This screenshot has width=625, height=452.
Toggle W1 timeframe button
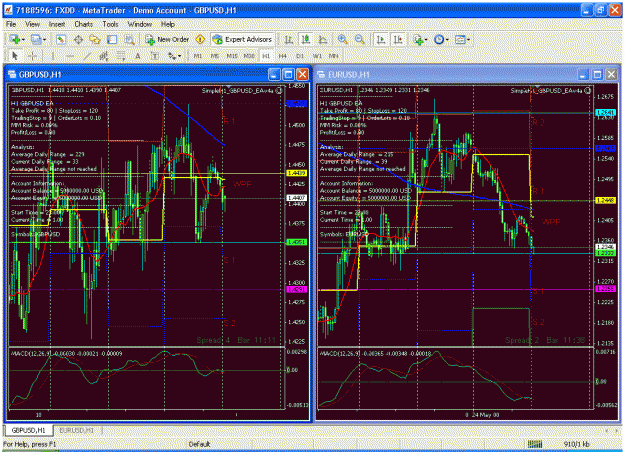click(x=317, y=56)
